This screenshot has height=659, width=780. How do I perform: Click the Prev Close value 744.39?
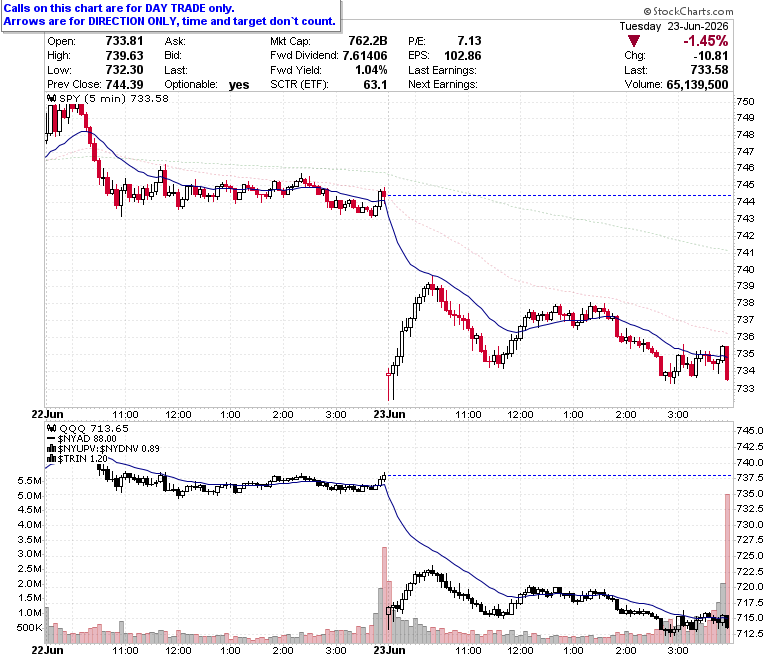[124, 85]
